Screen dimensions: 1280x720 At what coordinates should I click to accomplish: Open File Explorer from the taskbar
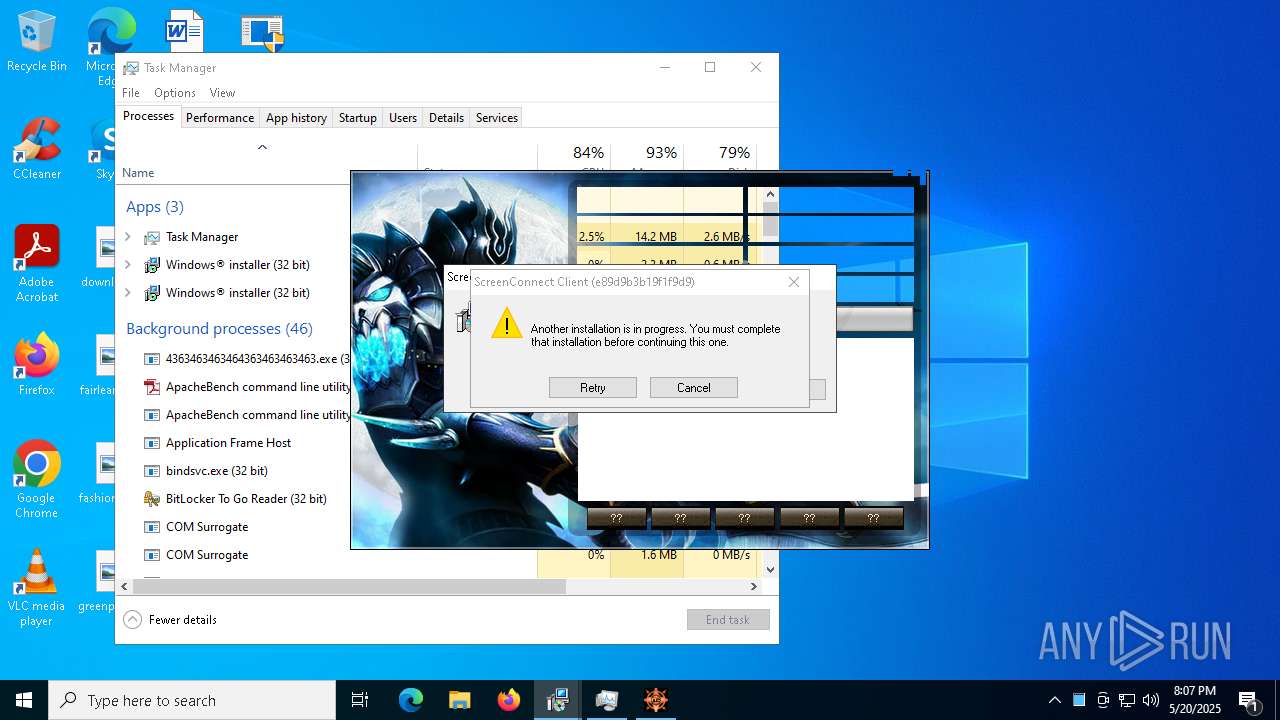point(459,700)
